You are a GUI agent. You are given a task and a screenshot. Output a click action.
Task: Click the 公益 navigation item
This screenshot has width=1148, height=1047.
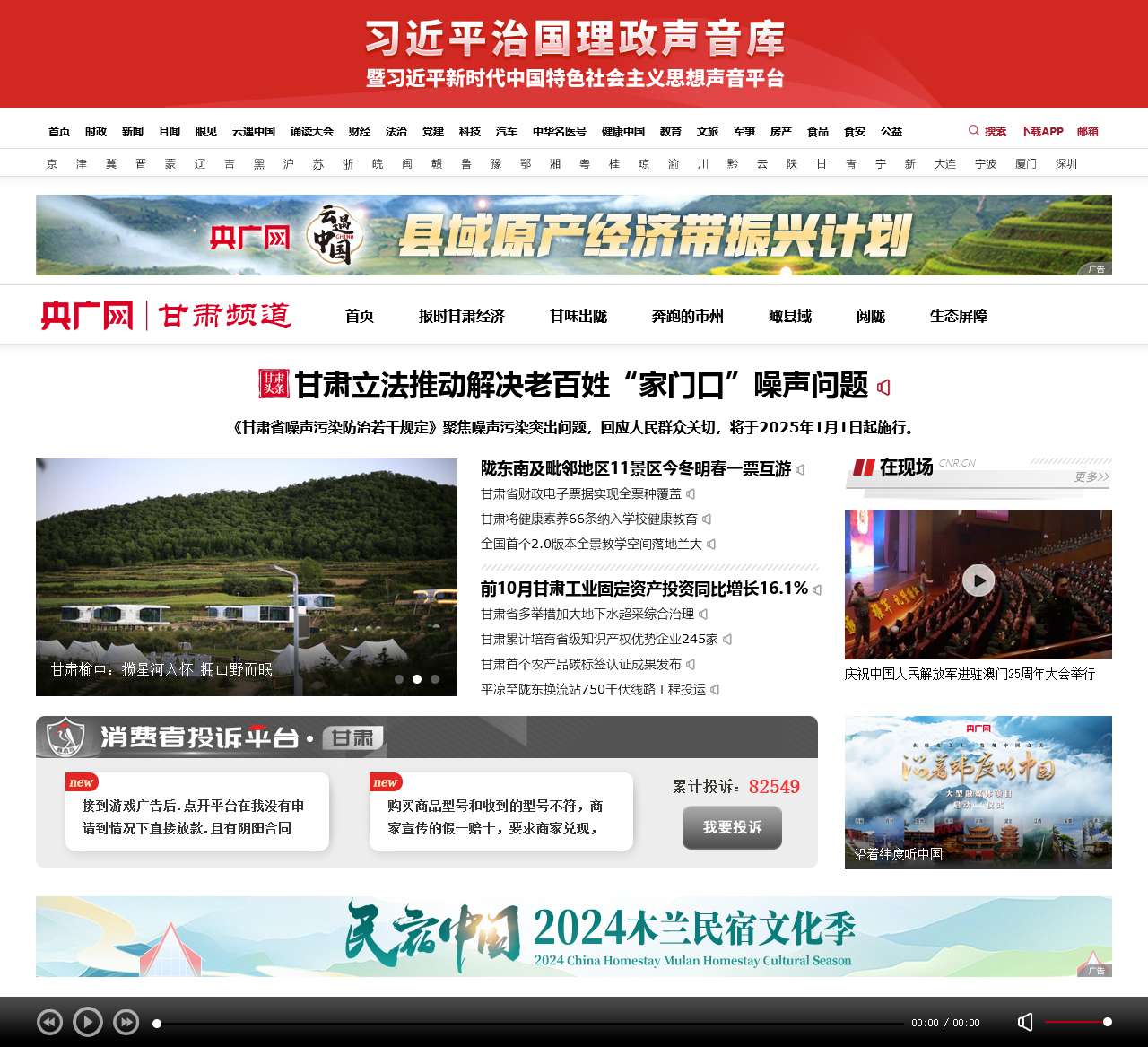(891, 131)
